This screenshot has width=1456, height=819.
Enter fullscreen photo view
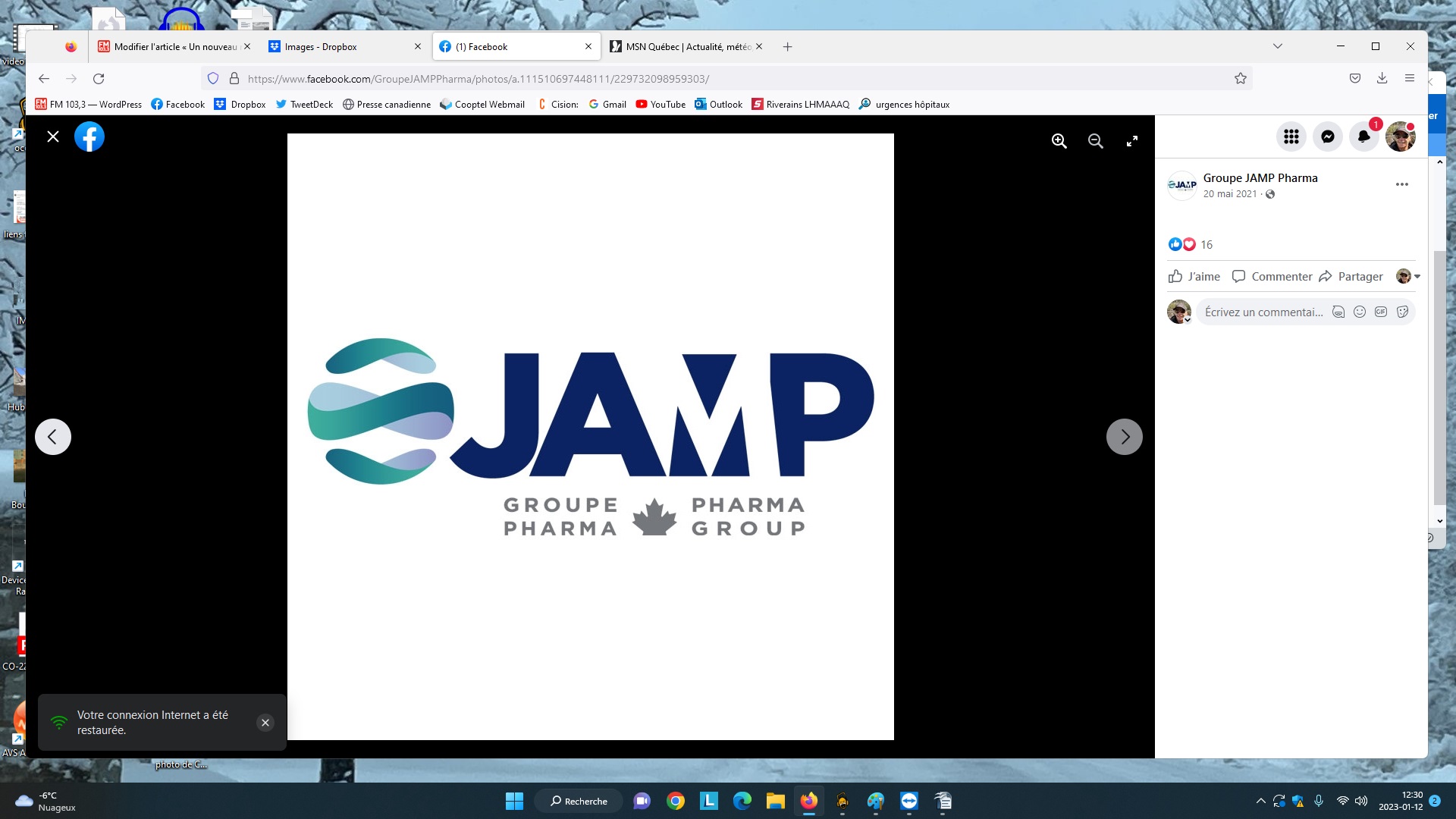1131,141
